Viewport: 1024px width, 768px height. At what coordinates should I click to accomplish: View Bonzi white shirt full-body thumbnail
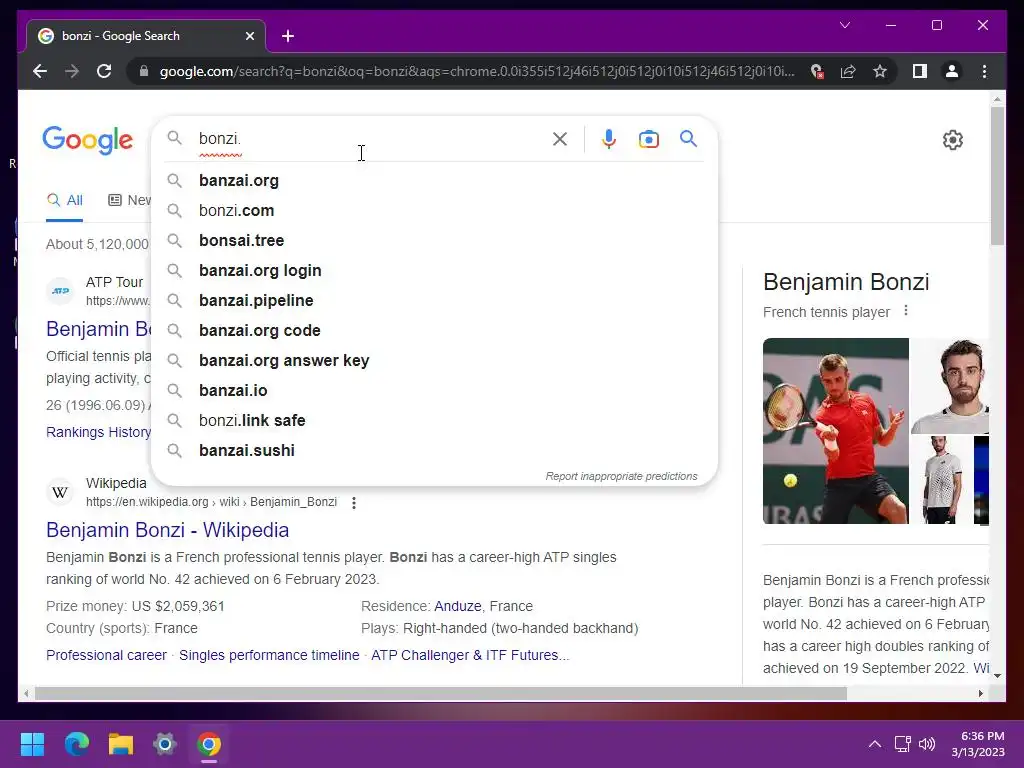(x=940, y=480)
